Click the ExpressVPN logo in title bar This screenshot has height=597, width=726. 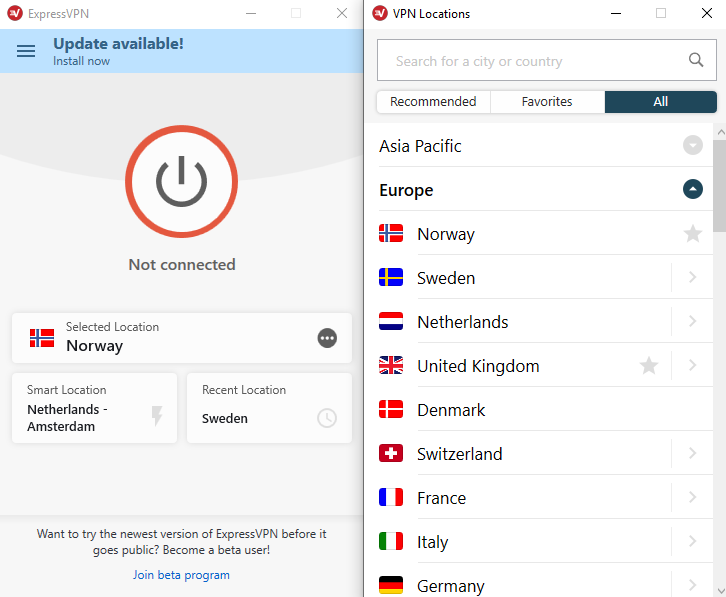click(15, 13)
